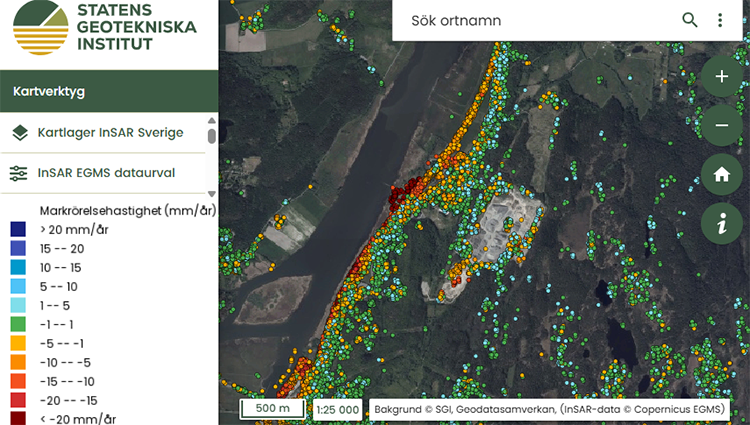Click the magnifier search icon
750x425 pixels.
[690, 20]
